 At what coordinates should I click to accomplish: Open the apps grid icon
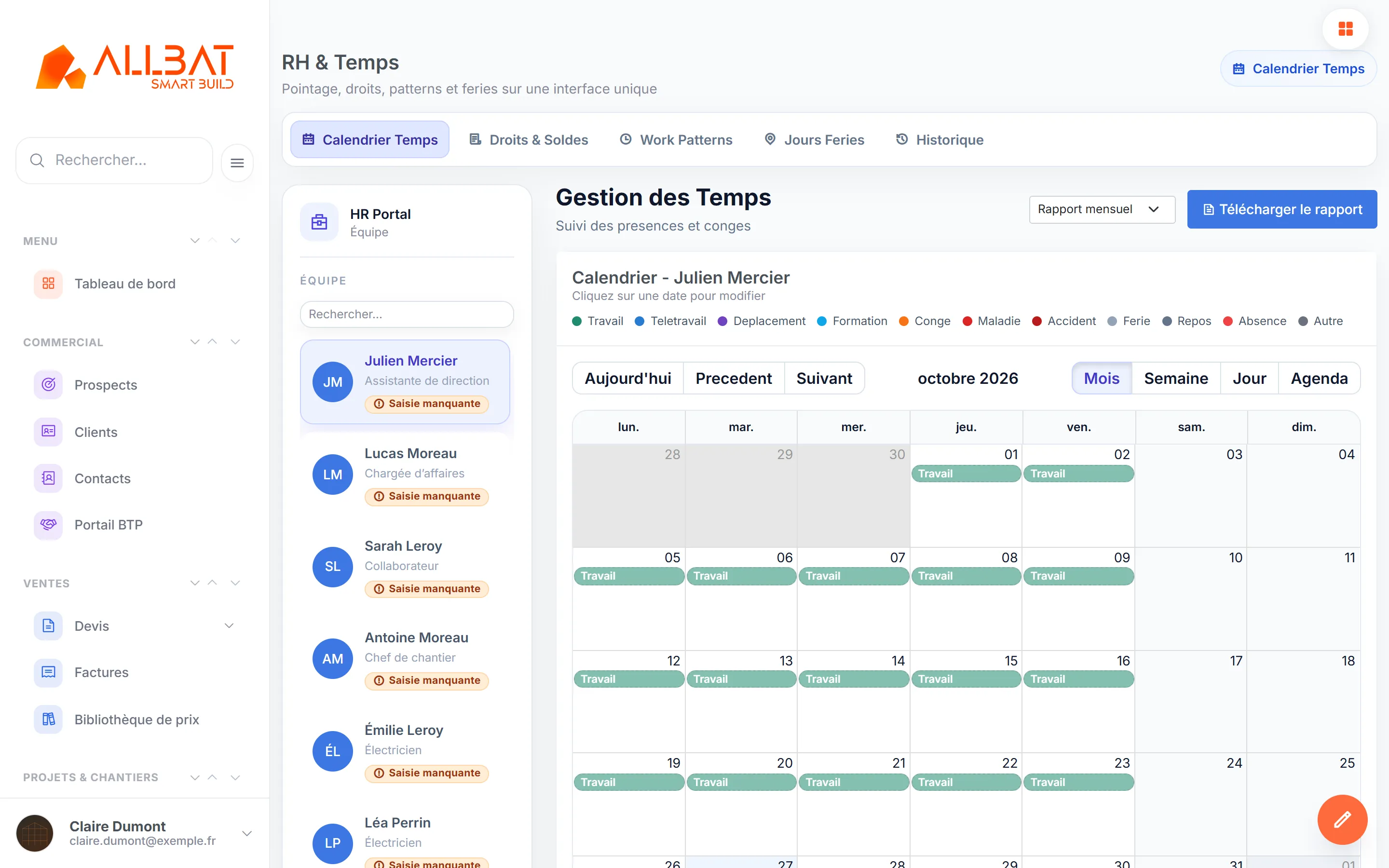(x=1346, y=29)
